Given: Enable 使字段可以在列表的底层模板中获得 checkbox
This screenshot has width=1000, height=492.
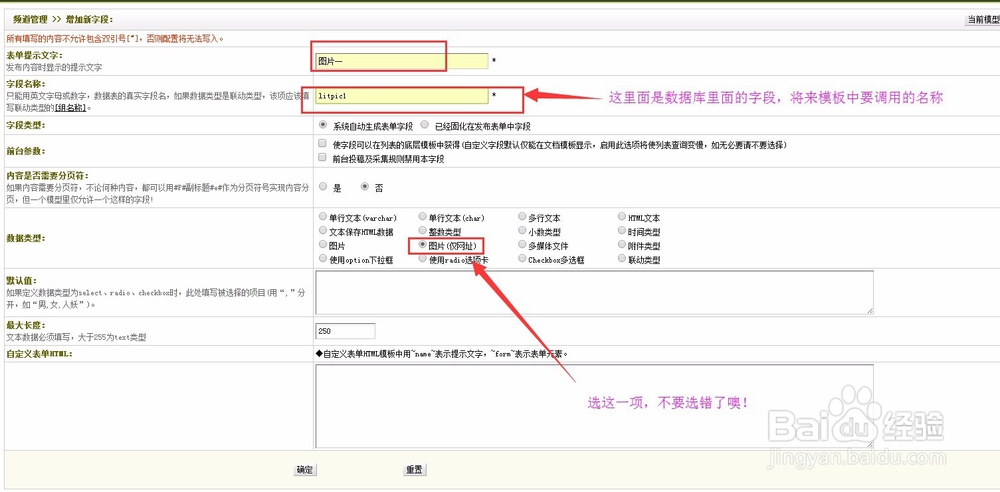Looking at the screenshot, I should pyautogui.click(x=323, y=144).
